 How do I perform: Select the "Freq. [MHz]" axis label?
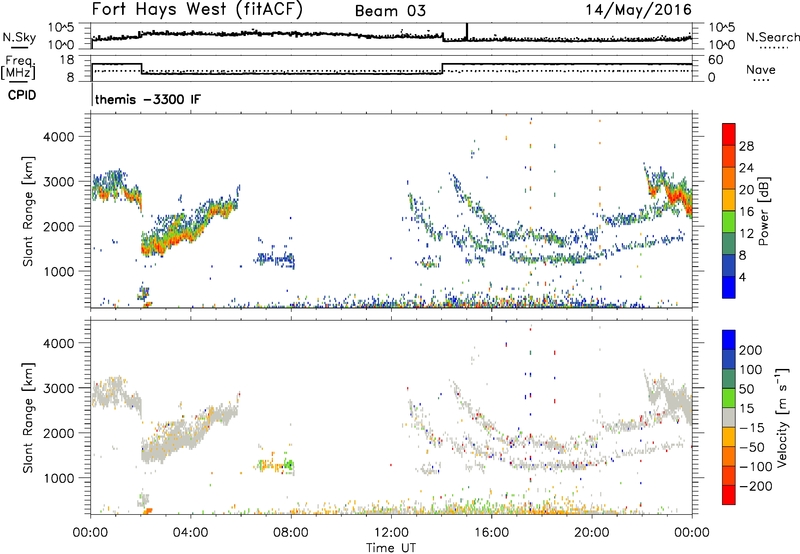[18, 68]
